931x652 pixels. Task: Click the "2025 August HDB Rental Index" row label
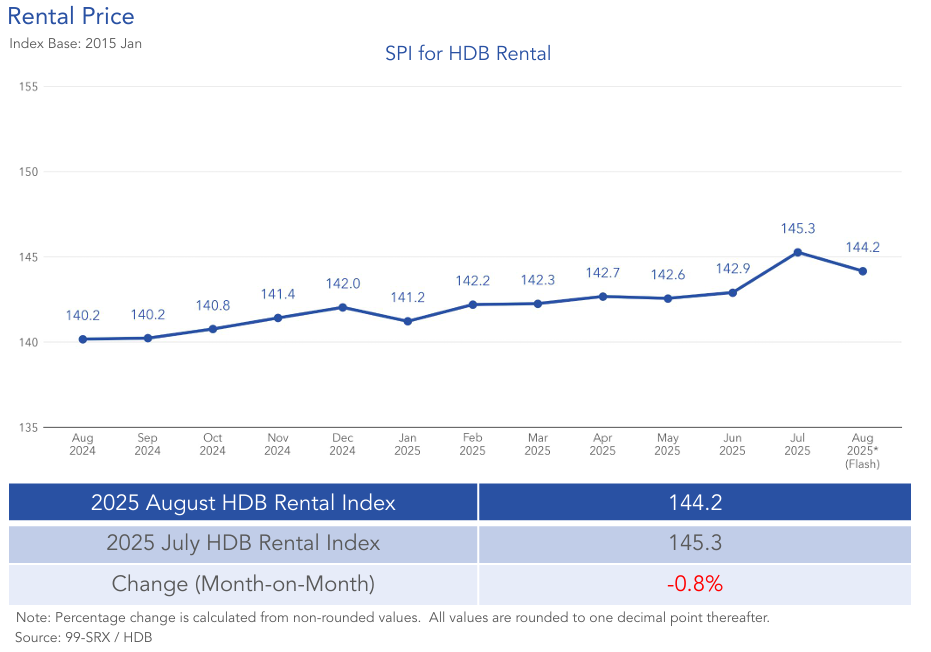click(x=243, y=502)
